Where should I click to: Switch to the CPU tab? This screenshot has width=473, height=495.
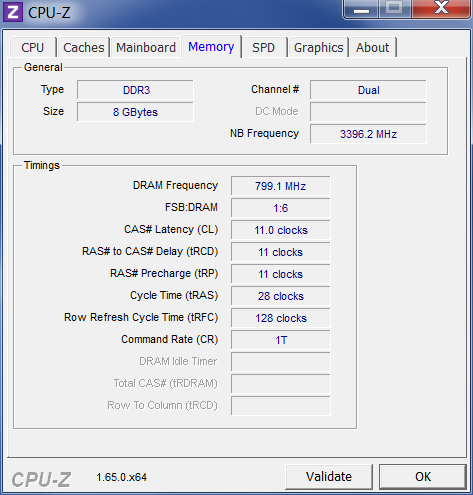[x=33, y=47]
